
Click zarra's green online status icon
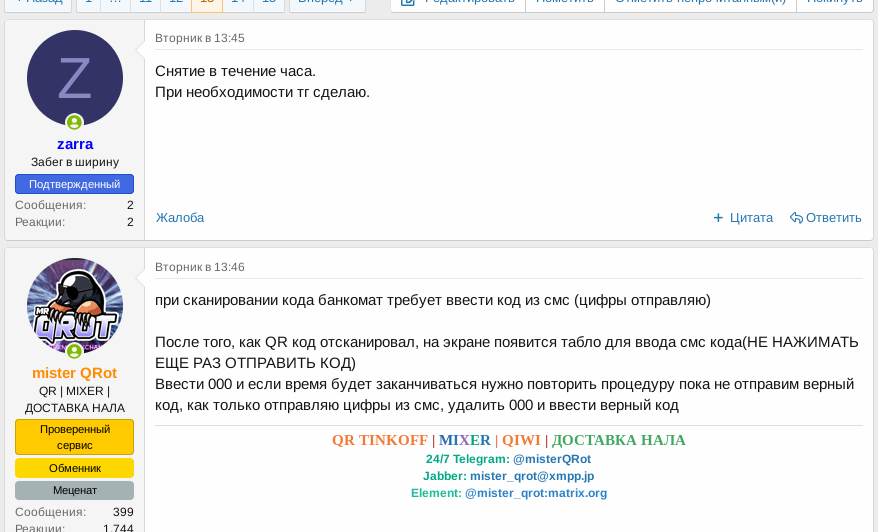(75, 123)
